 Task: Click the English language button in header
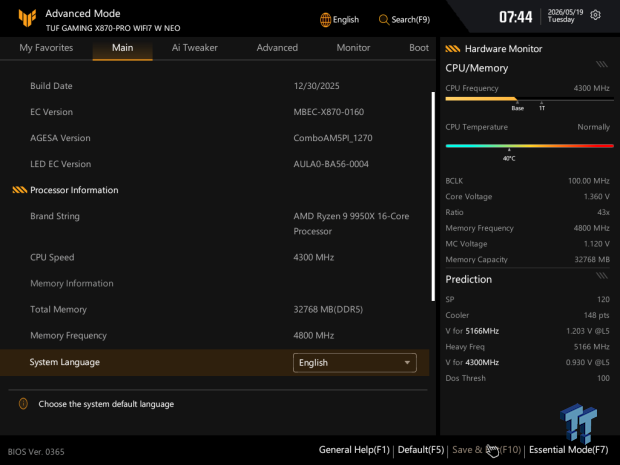(x=339, y=19)
